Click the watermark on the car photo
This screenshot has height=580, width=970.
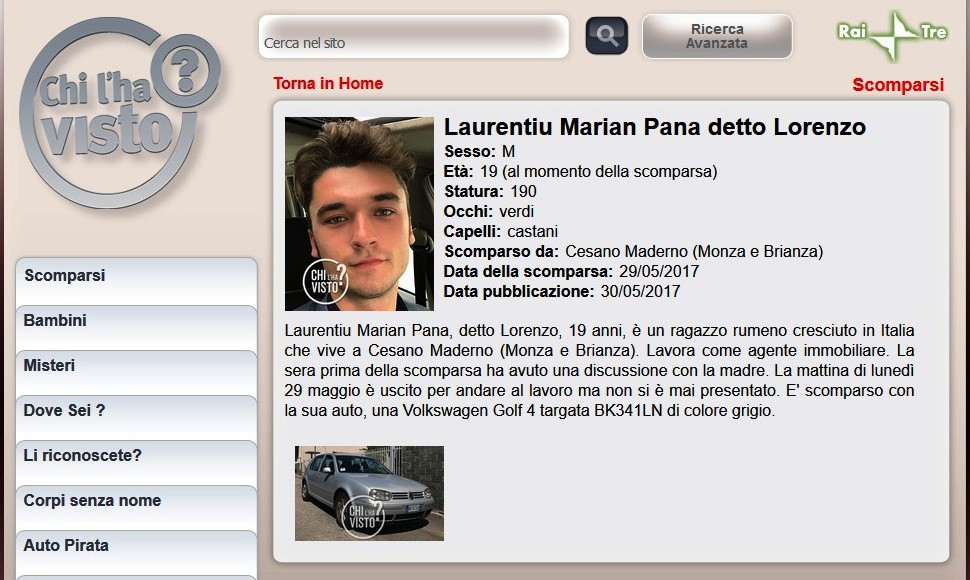[x=363, y=516]
